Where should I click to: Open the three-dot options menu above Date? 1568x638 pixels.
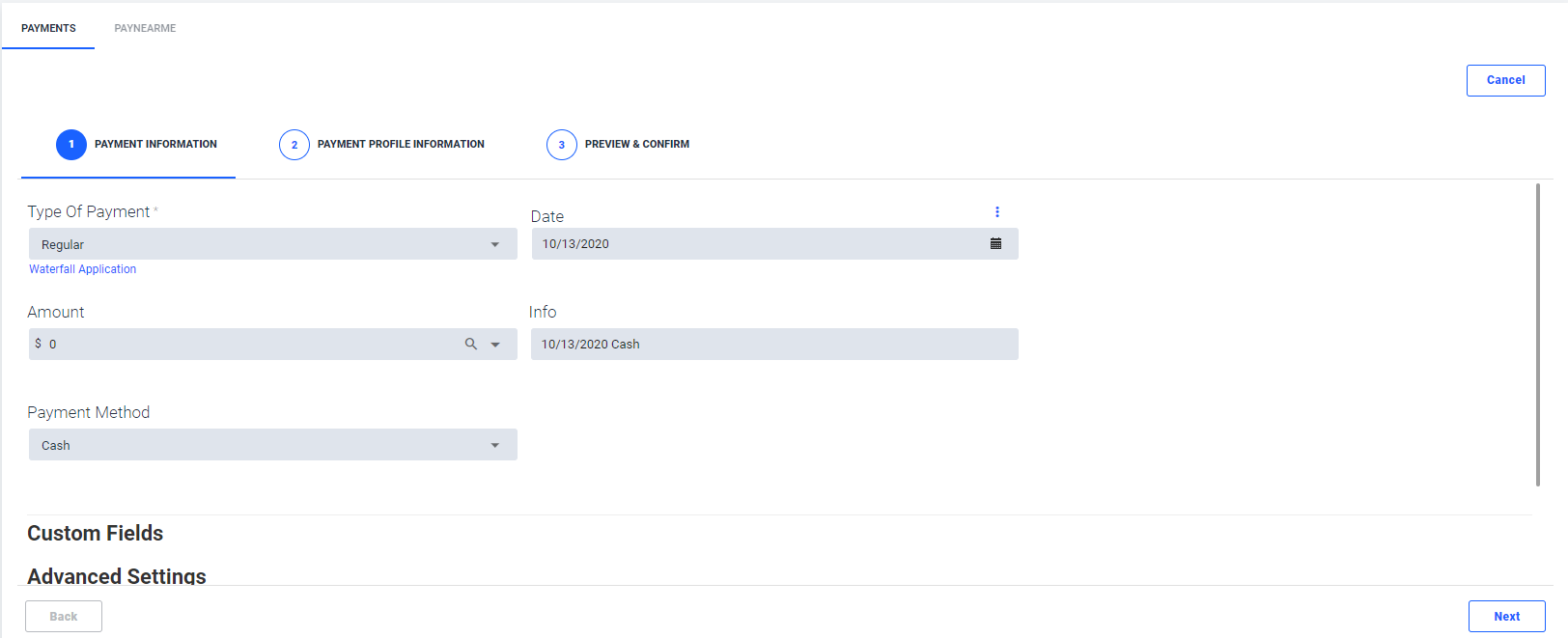tap(997, 211)
